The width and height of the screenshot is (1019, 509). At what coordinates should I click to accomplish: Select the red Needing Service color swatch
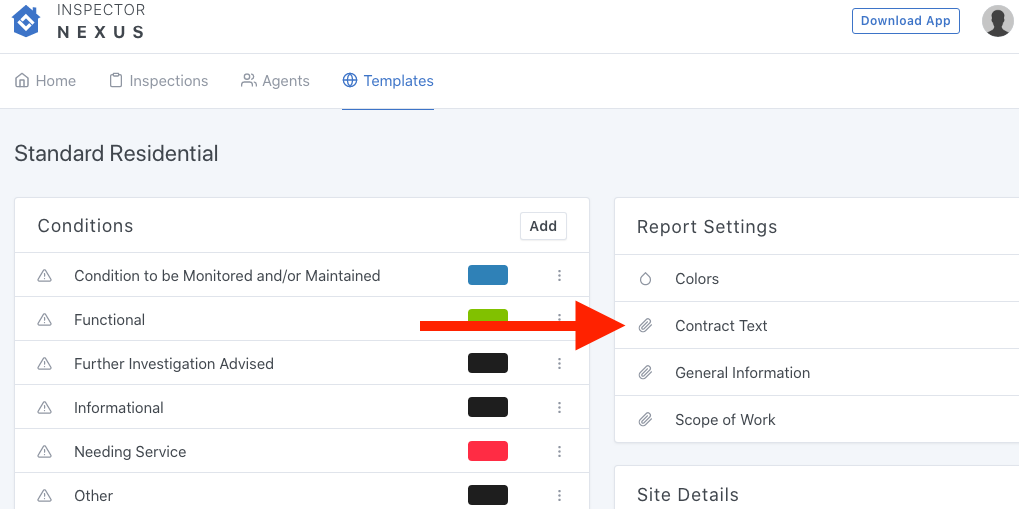pos(488,452)
